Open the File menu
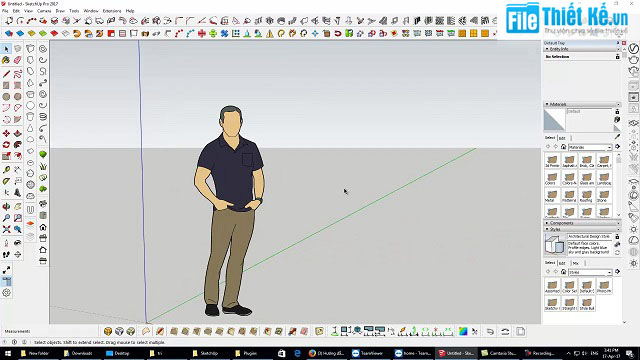 pos(5,11)
